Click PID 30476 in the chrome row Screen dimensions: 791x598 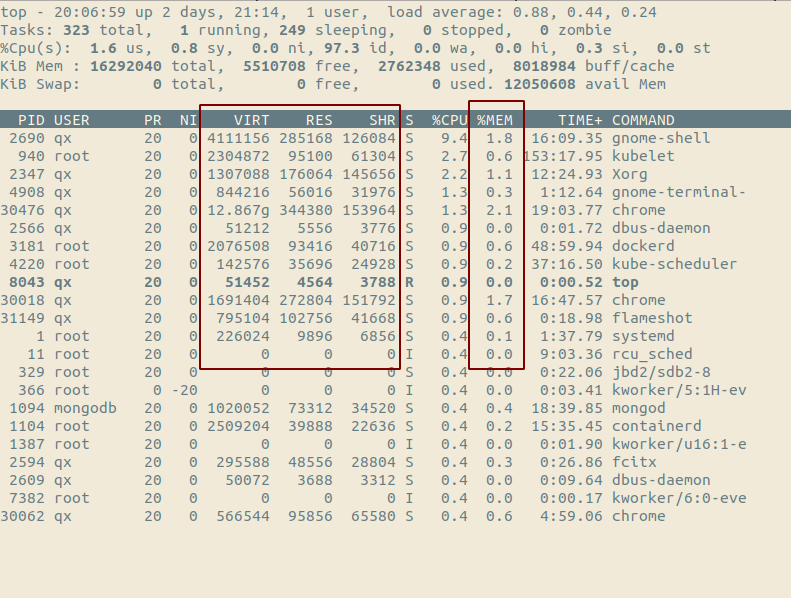coord(23,210)
